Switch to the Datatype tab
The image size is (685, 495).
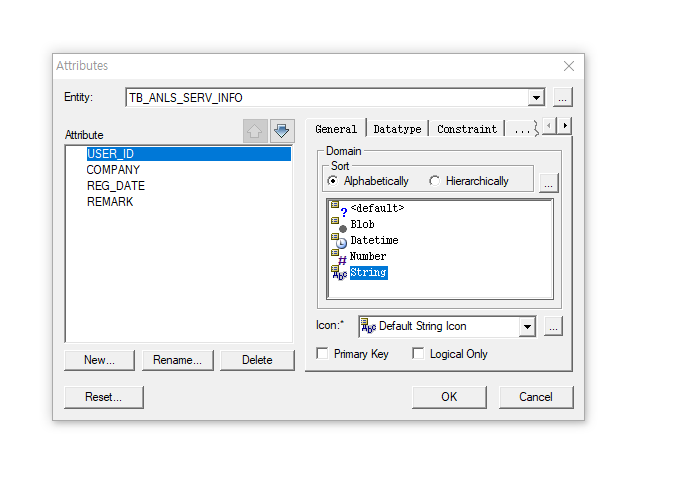pyautogui.click(x=397, y=129)
